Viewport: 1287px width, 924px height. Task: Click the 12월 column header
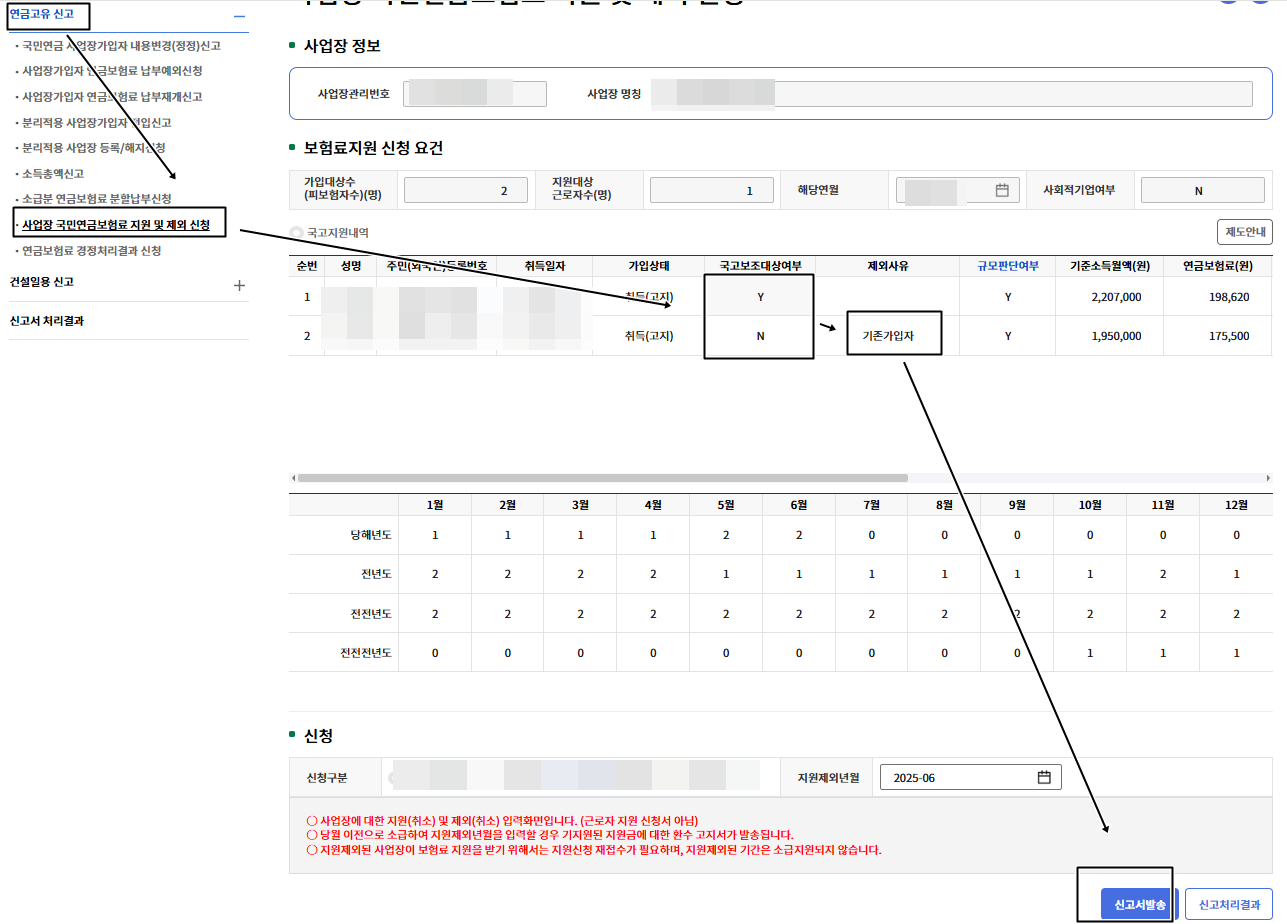point(1236,505)
